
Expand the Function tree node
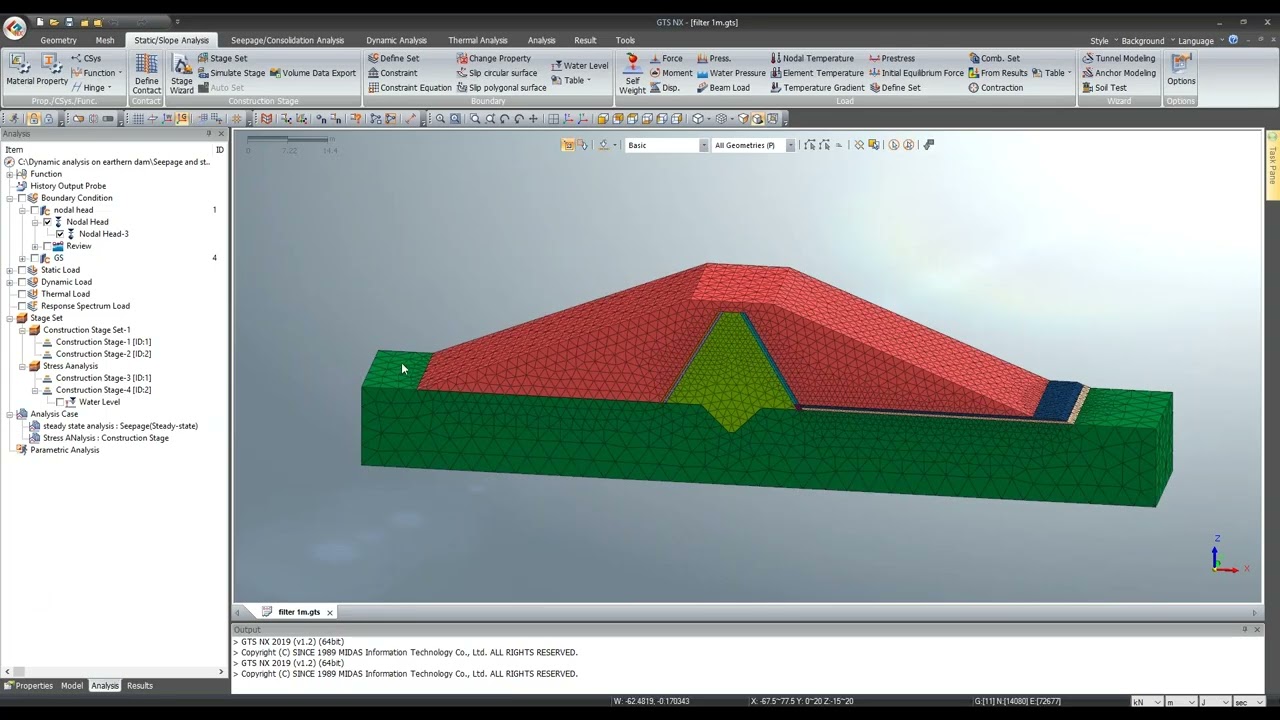click(10, 174)
